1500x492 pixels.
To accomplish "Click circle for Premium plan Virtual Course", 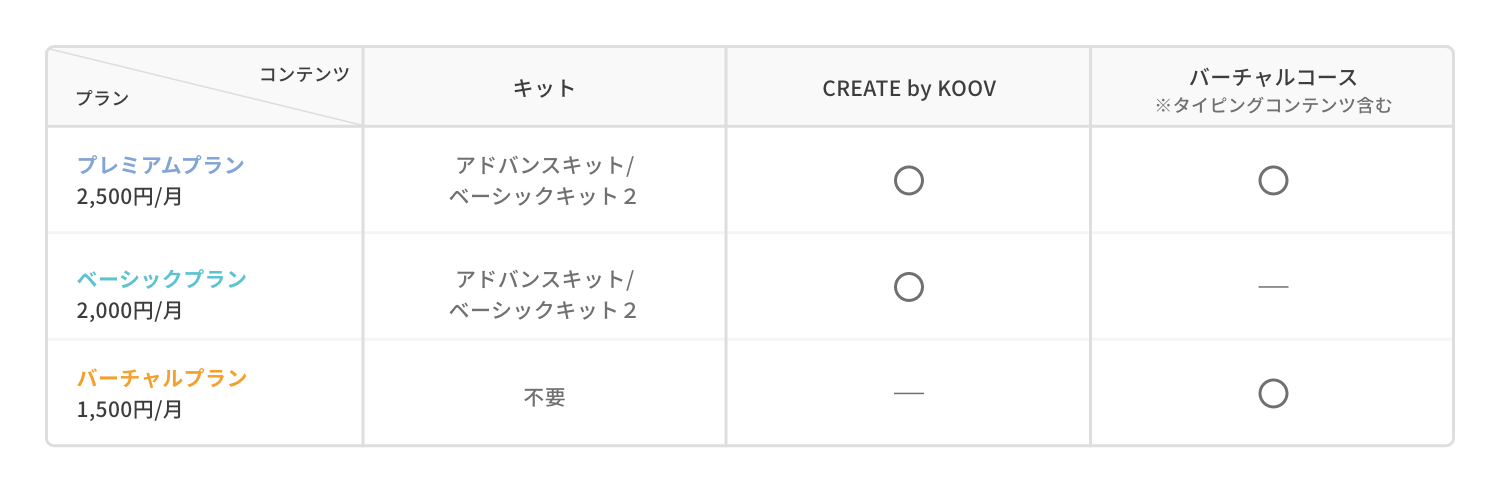I will click(x=1273, y=181).
